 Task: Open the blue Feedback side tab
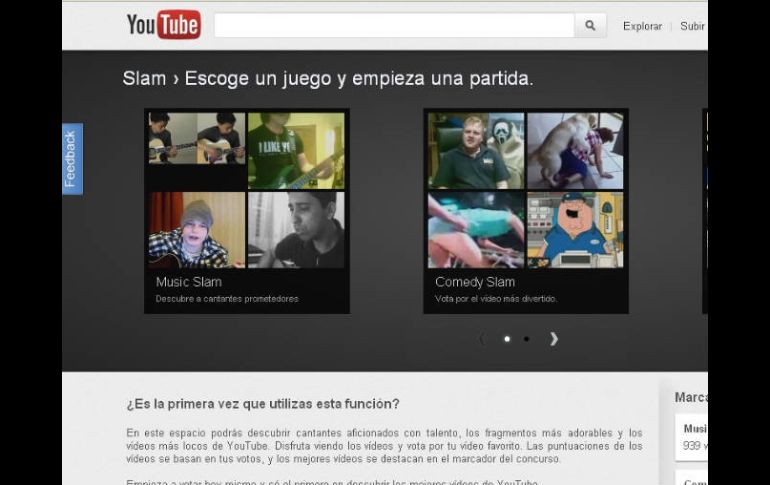click(x=72, y=158)
